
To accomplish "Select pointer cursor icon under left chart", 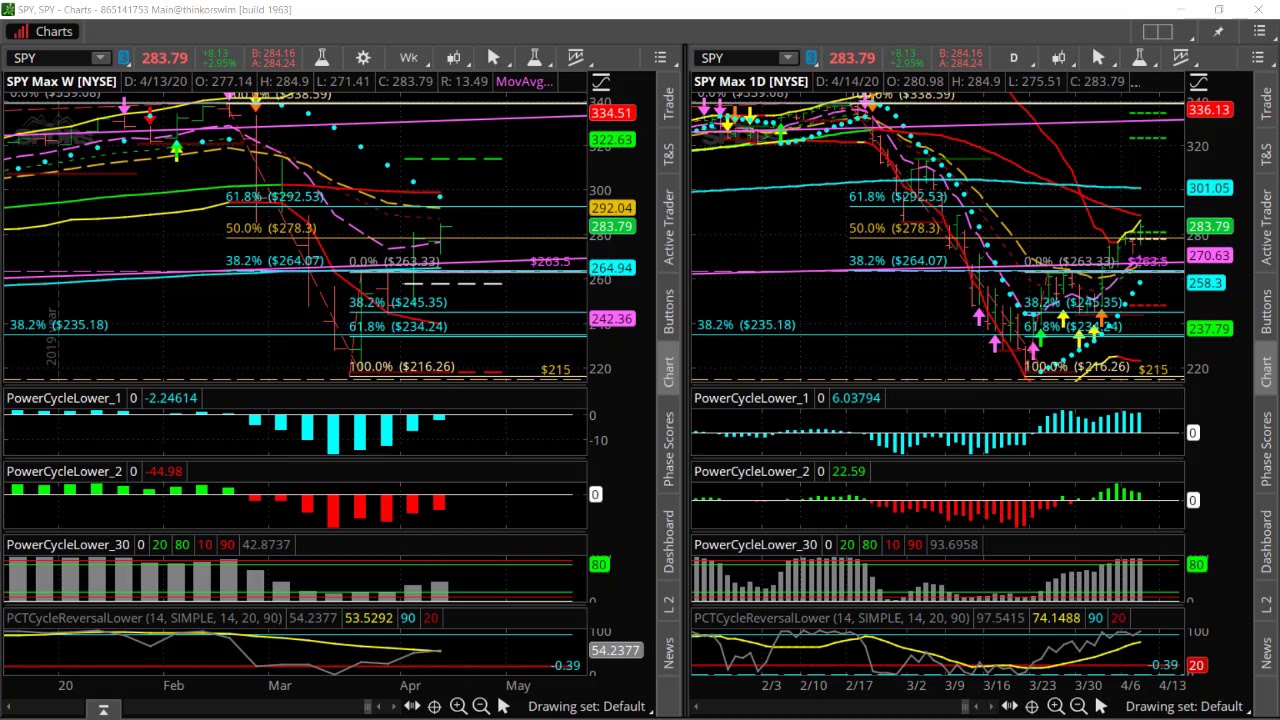I will coord(503,706).
